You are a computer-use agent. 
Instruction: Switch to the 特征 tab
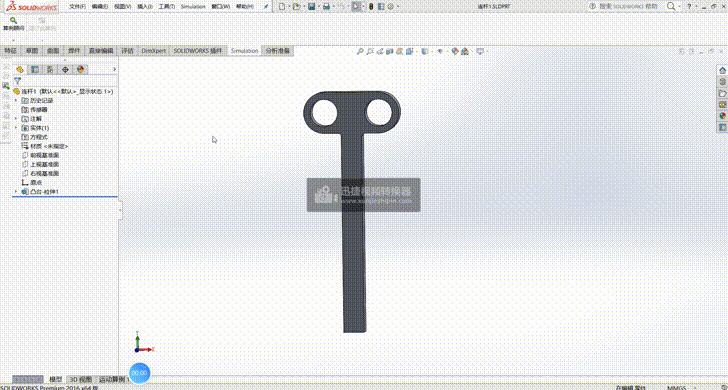(11, 51)
